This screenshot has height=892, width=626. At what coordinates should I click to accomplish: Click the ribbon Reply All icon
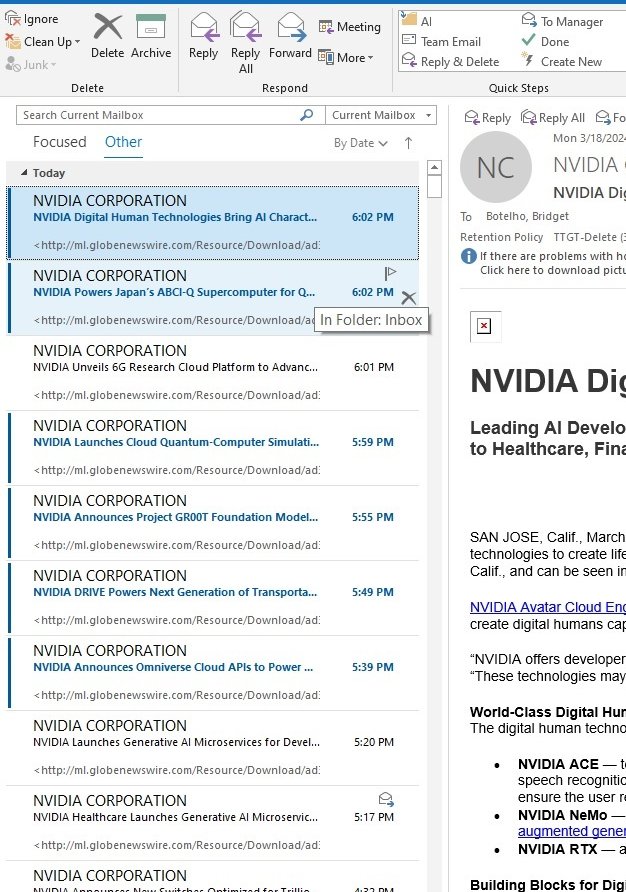coord(245,43)
